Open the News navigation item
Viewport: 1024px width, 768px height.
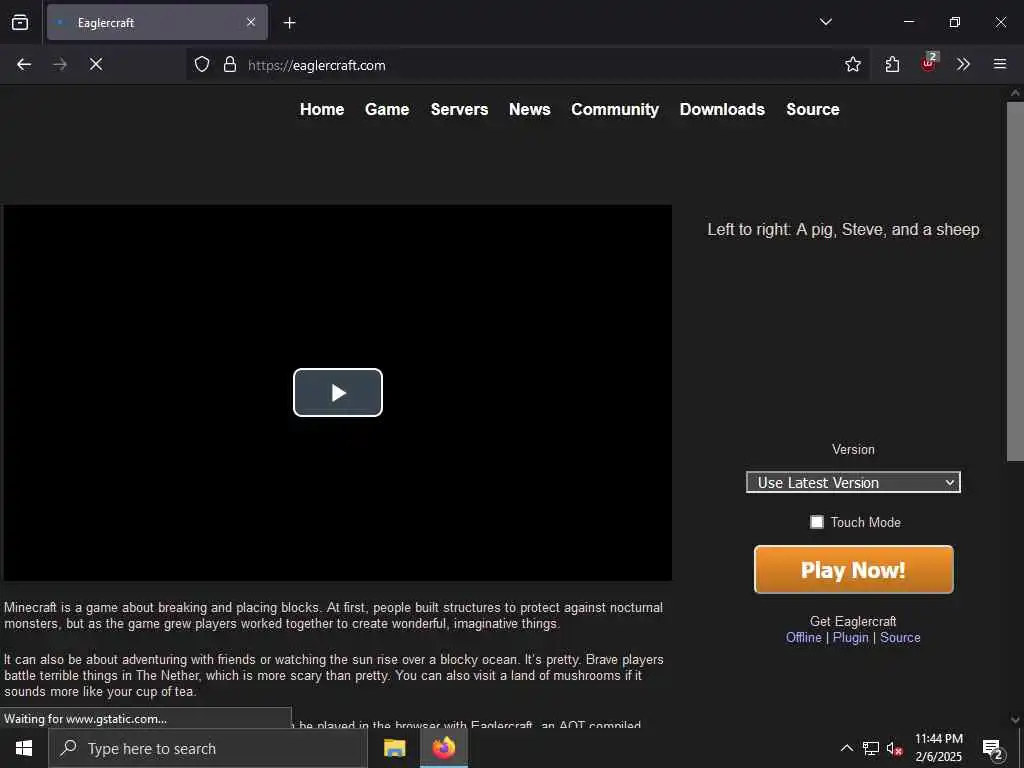click(530, 109)
